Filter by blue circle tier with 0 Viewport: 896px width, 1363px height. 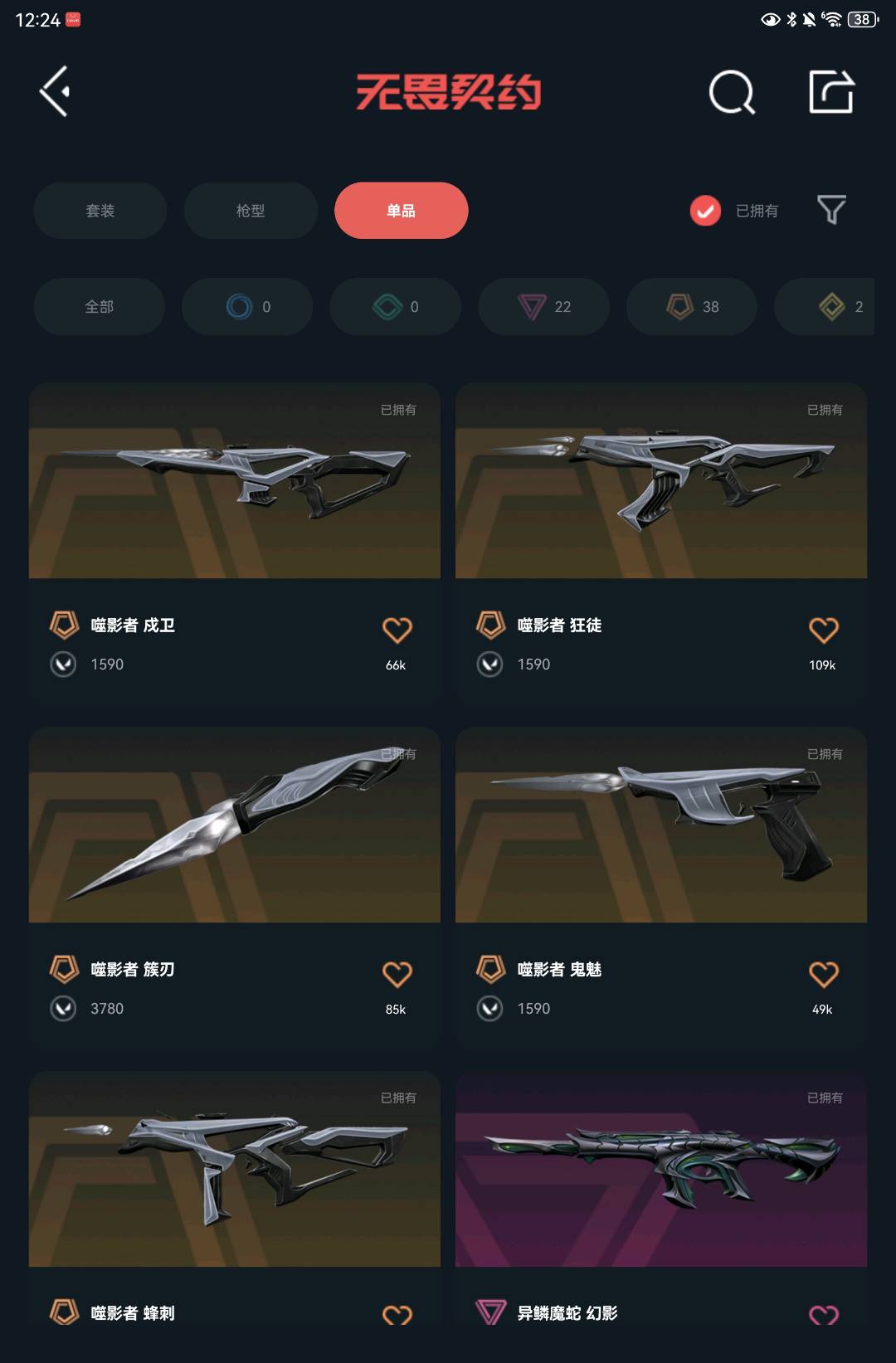pos(247,307)
